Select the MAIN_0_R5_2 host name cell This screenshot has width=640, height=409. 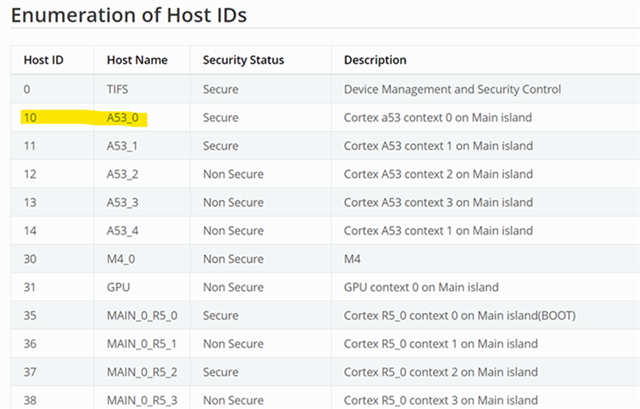142,373
